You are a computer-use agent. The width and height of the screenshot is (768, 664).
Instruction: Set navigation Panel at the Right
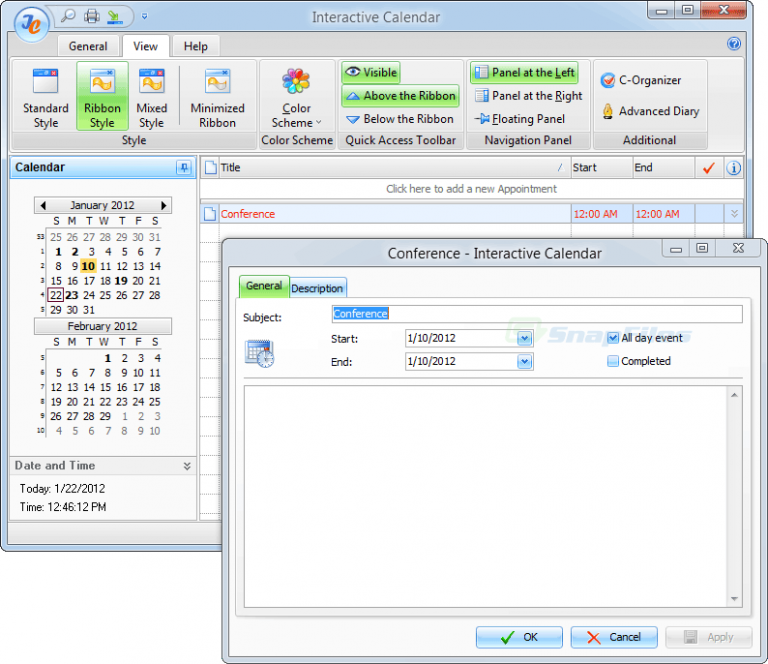tap(529, 95)
